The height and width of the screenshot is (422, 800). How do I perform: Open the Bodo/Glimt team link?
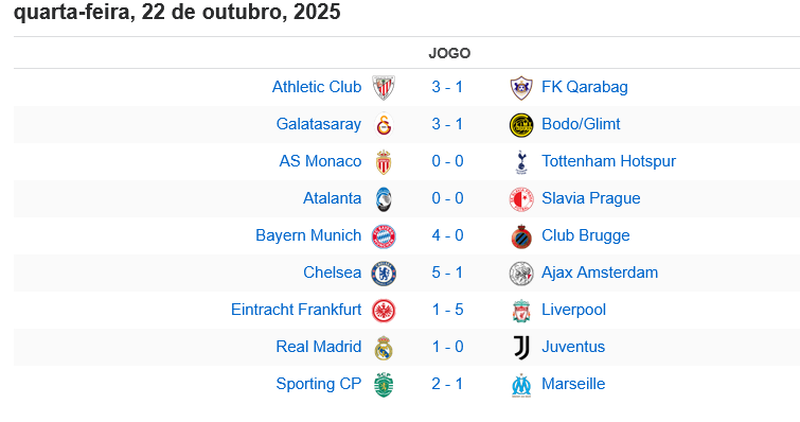pos(580,124)
